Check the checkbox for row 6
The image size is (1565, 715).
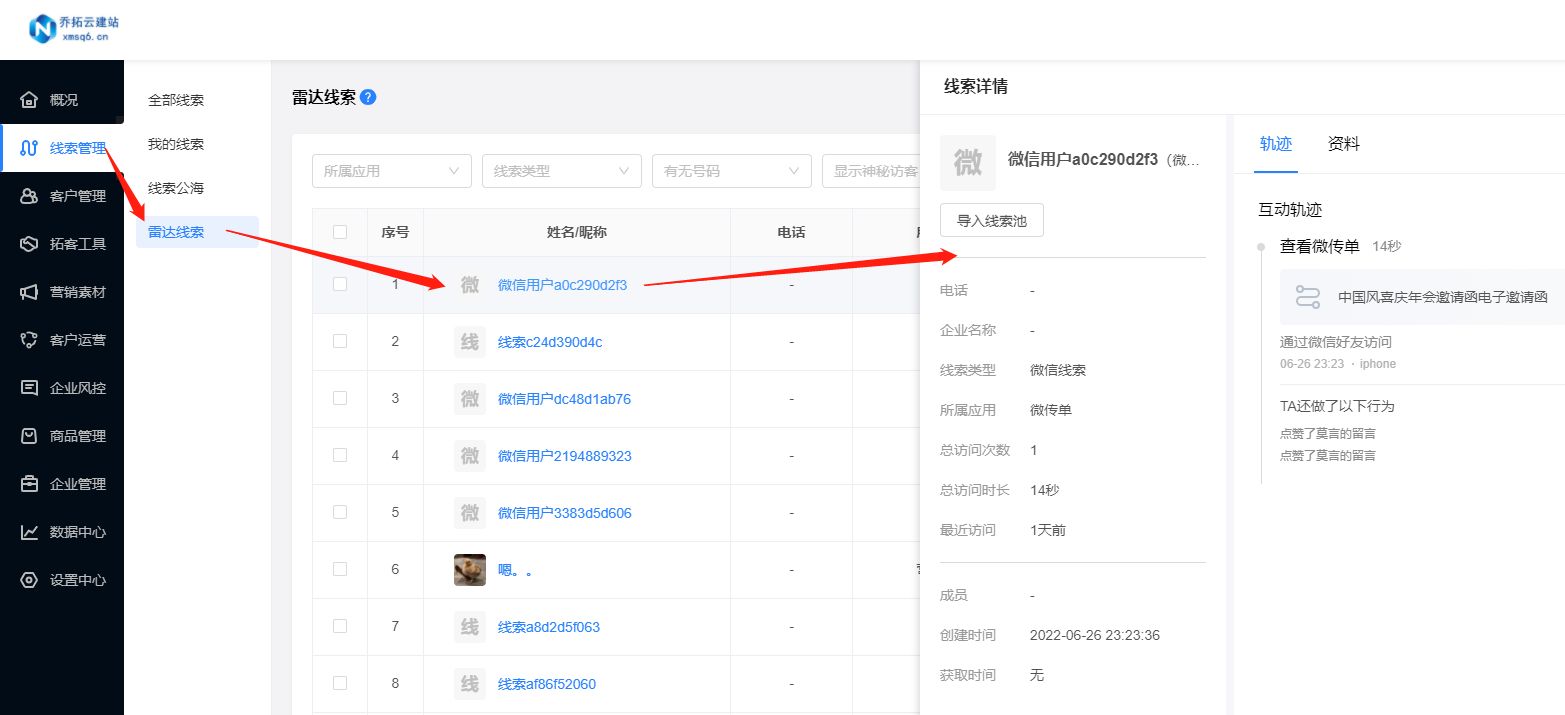[x=340, y=569]
